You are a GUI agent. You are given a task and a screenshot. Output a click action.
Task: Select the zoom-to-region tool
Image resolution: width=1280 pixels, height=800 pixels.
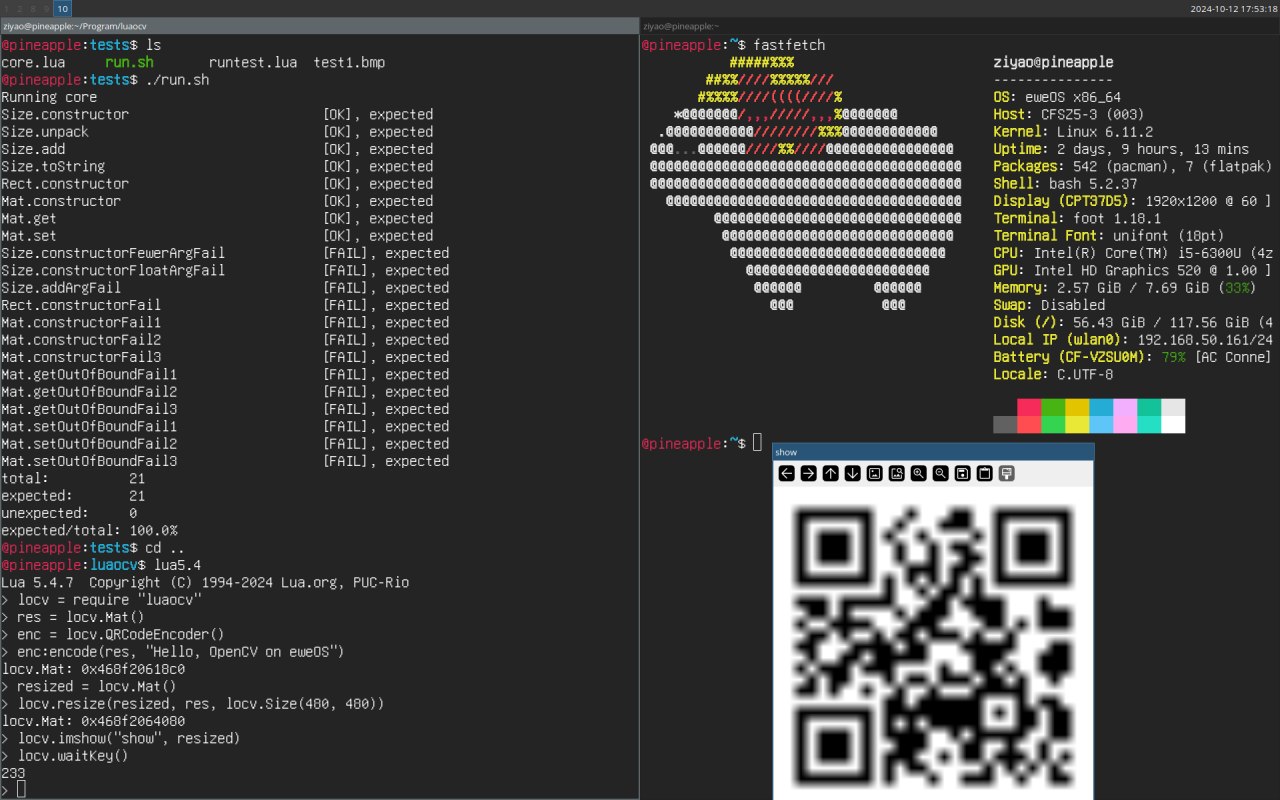click(x=897, y=473)
